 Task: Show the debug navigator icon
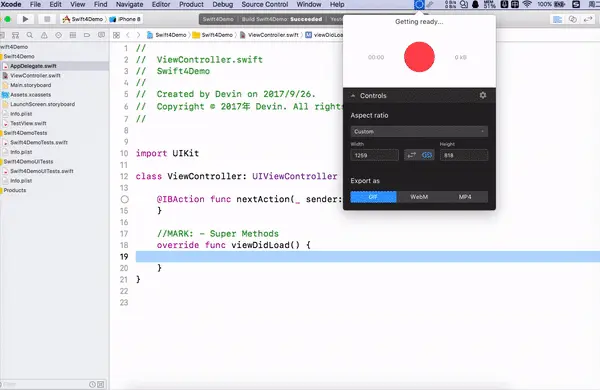(73, 35)
